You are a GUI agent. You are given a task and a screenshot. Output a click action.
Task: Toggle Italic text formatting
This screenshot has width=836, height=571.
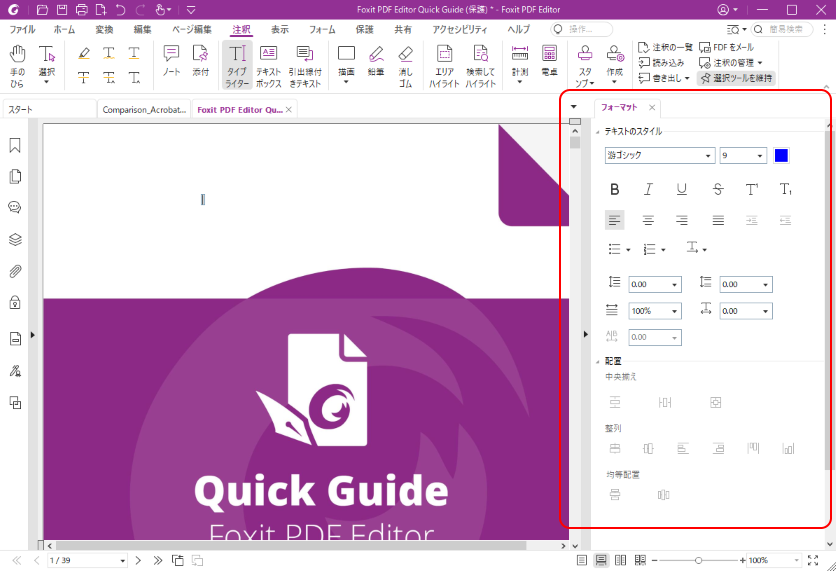pyautogui.click(x=648, y=189)
